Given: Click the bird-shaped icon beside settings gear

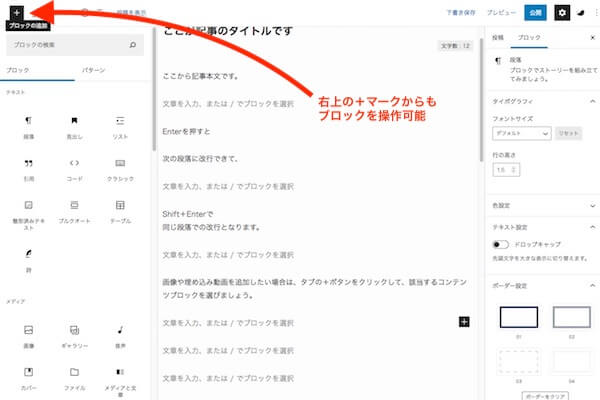Looking at the screenshot, I should [581, 13].
